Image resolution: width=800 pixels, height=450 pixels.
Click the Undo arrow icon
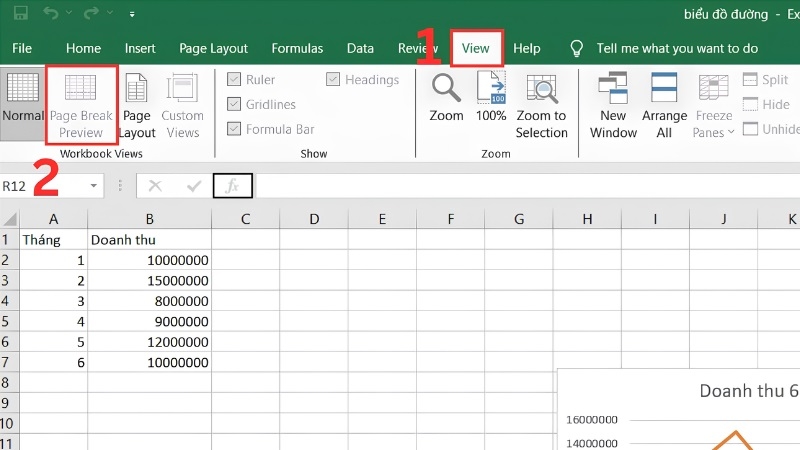click(x=51, y=13)
